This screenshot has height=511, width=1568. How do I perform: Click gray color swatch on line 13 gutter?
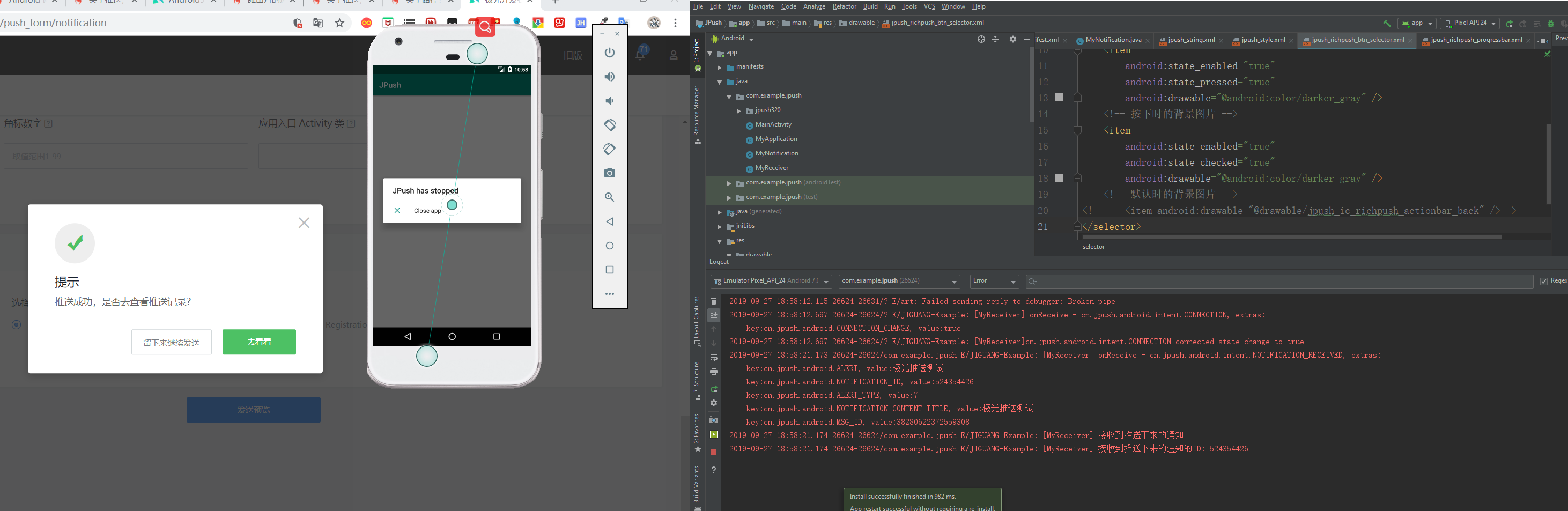pyautogui.click(x=1059, y=98)
